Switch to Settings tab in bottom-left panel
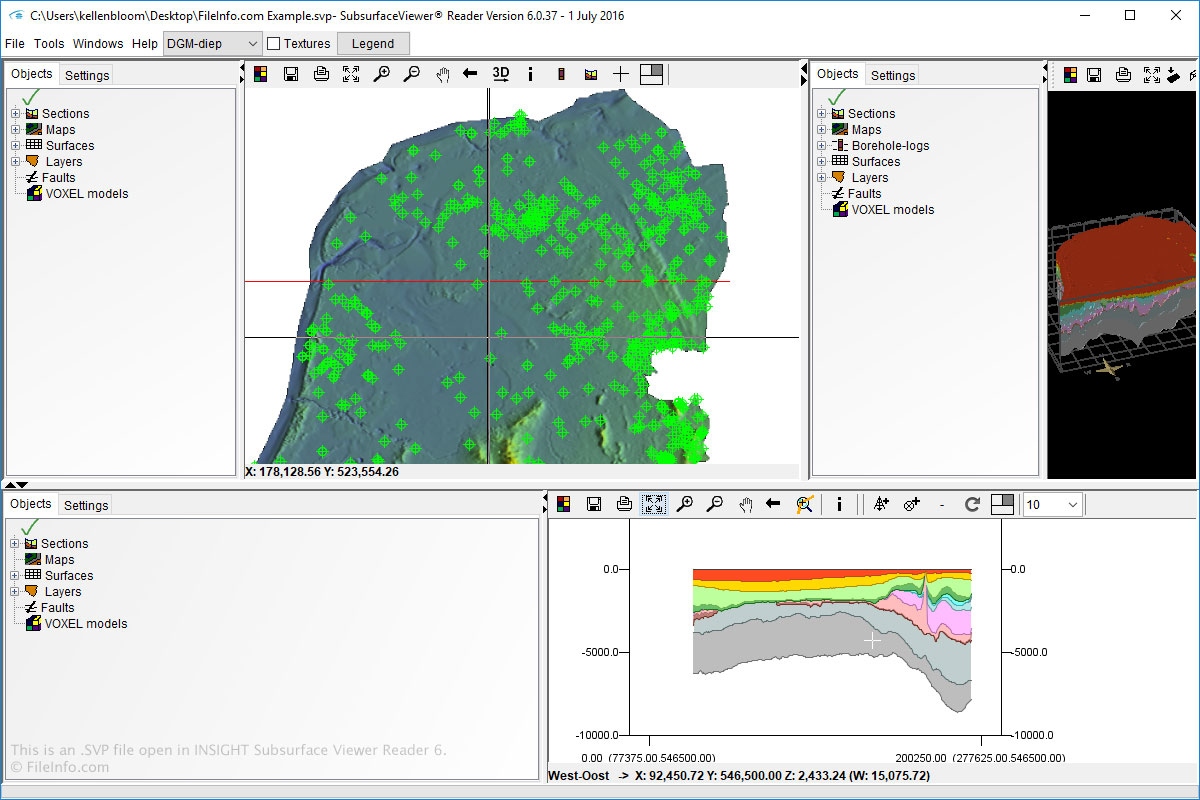The image size is (1200, 800). [x=86, y=505]
